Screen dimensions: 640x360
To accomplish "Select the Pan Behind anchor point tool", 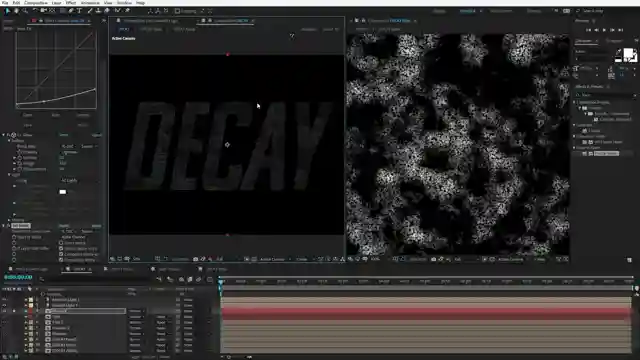I will (52, 11).
